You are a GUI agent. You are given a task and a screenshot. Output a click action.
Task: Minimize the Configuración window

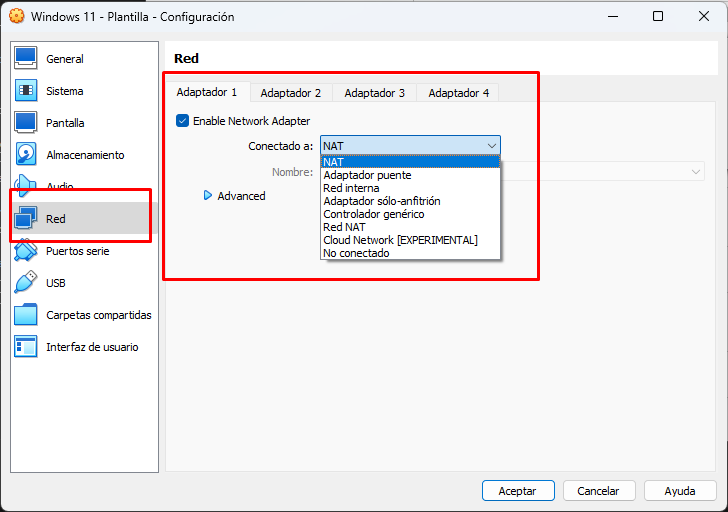pos(613,16)
